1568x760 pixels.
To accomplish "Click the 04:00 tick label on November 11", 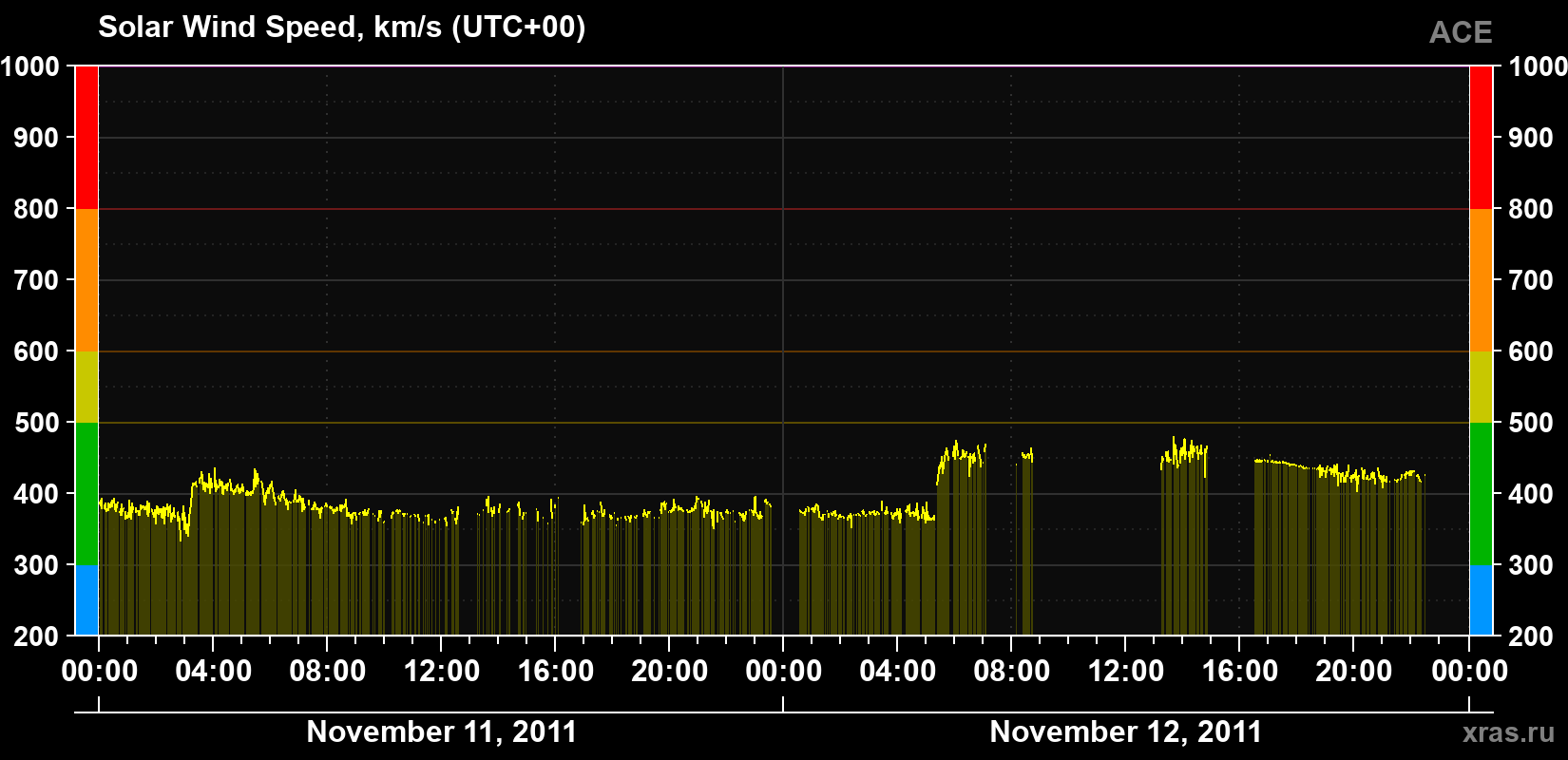I will coord(214,671).
